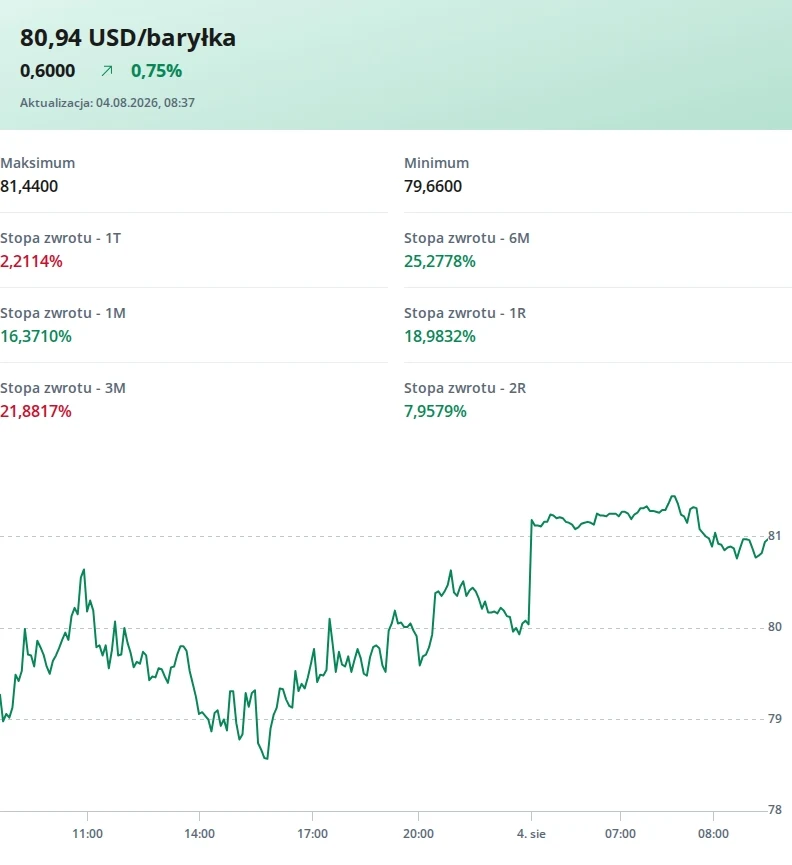Click the 07:00 time axis label
This screenshot has width=792, height=865.
coord(620,834)
